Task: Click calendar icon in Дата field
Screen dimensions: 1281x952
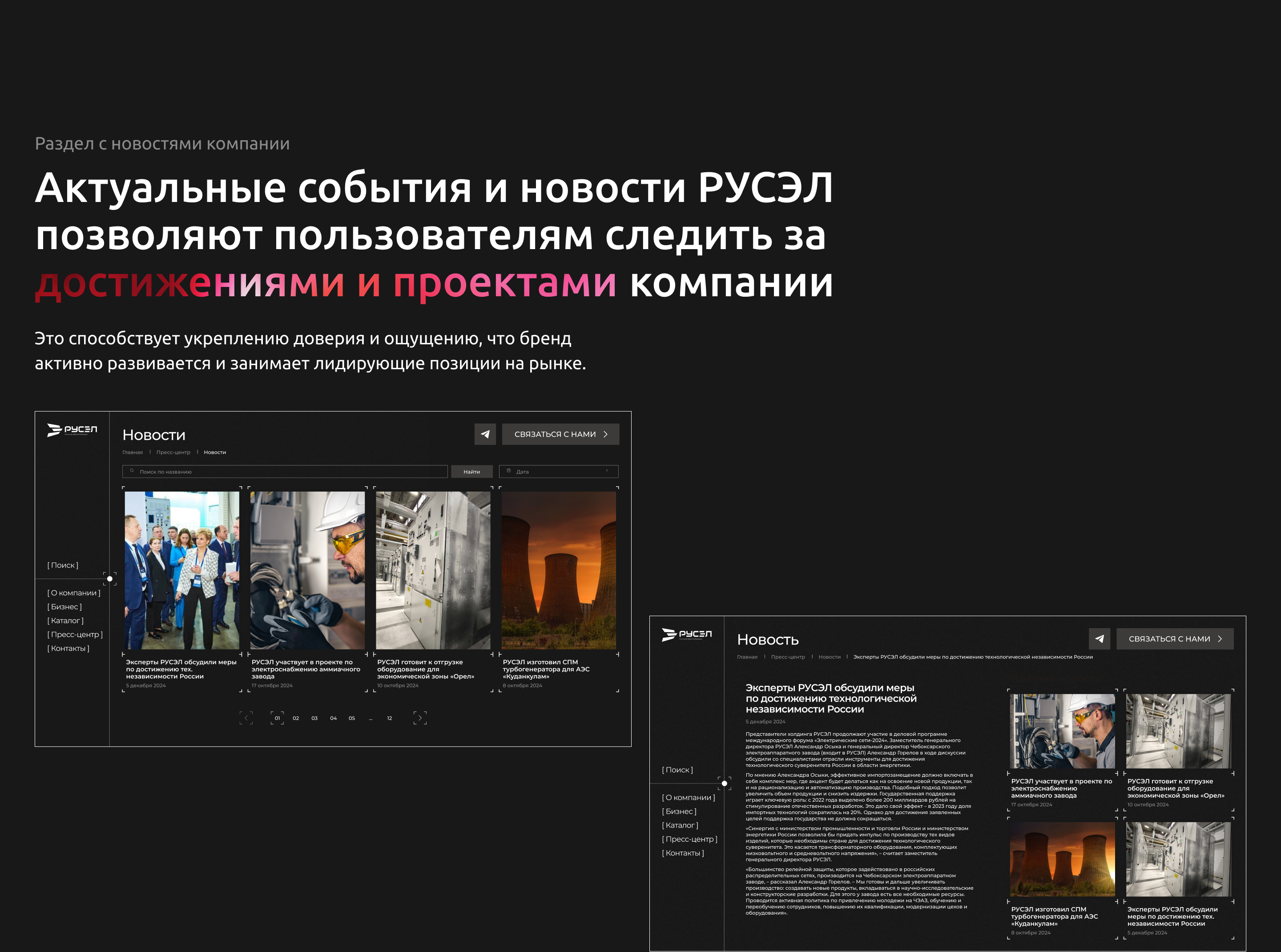Action: [x=508, y=471]
